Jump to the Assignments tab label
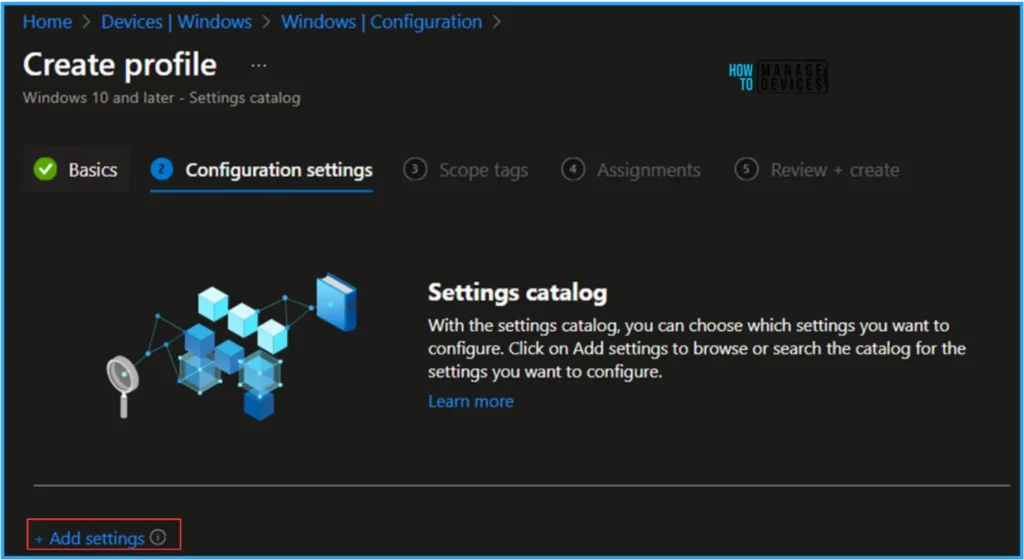Viewport: 1024px width, 560px height. (648, 170)
